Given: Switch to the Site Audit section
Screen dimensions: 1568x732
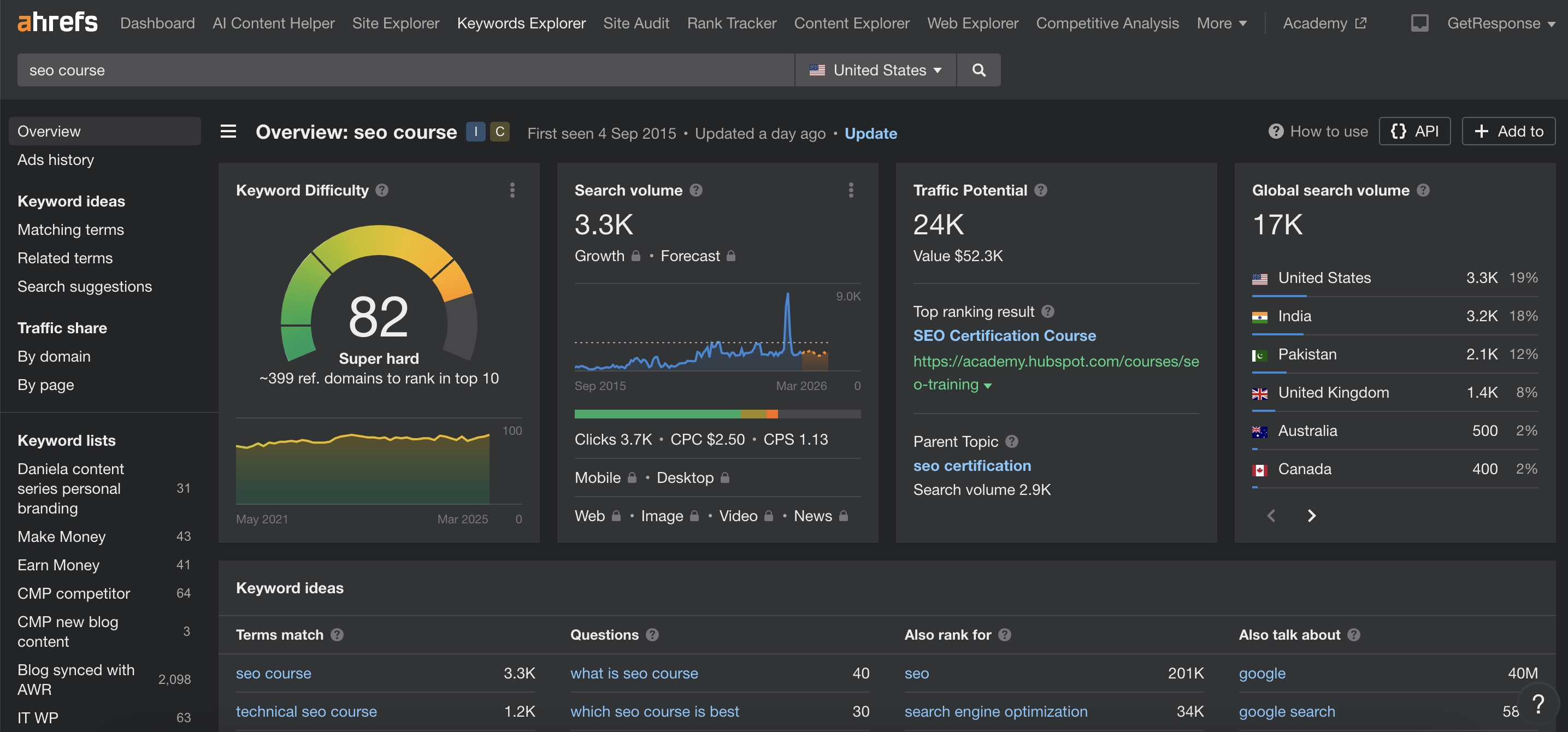Looking at the screenshot, I should click(636, 22).
